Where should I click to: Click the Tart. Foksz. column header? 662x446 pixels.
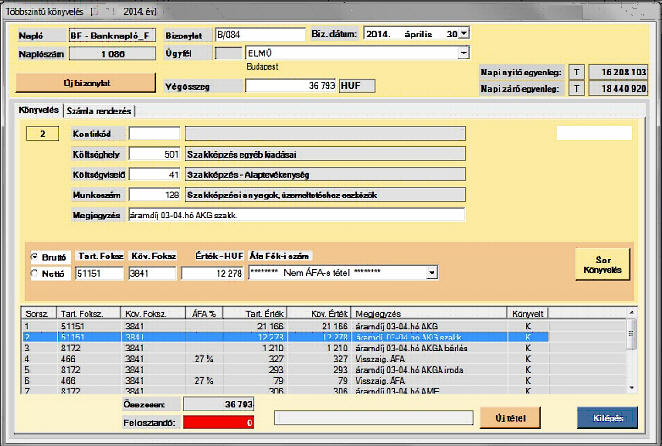click(88, 313)
